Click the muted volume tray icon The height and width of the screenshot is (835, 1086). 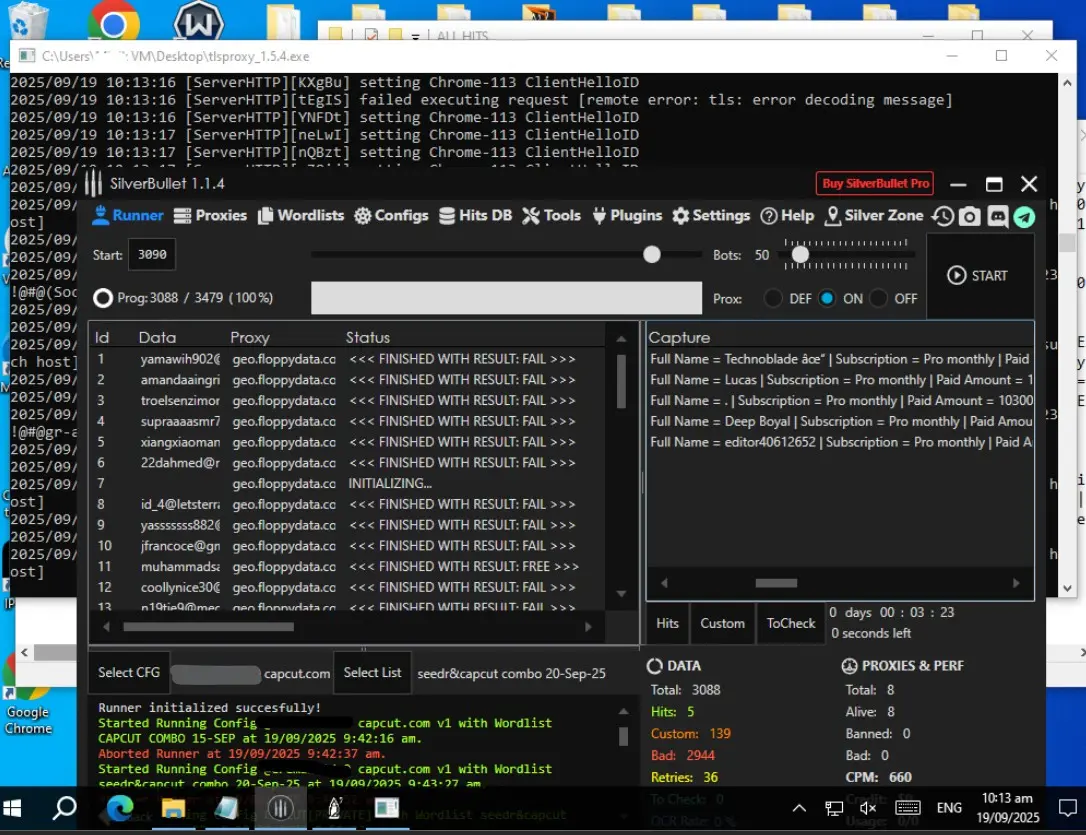click(868, 808)
